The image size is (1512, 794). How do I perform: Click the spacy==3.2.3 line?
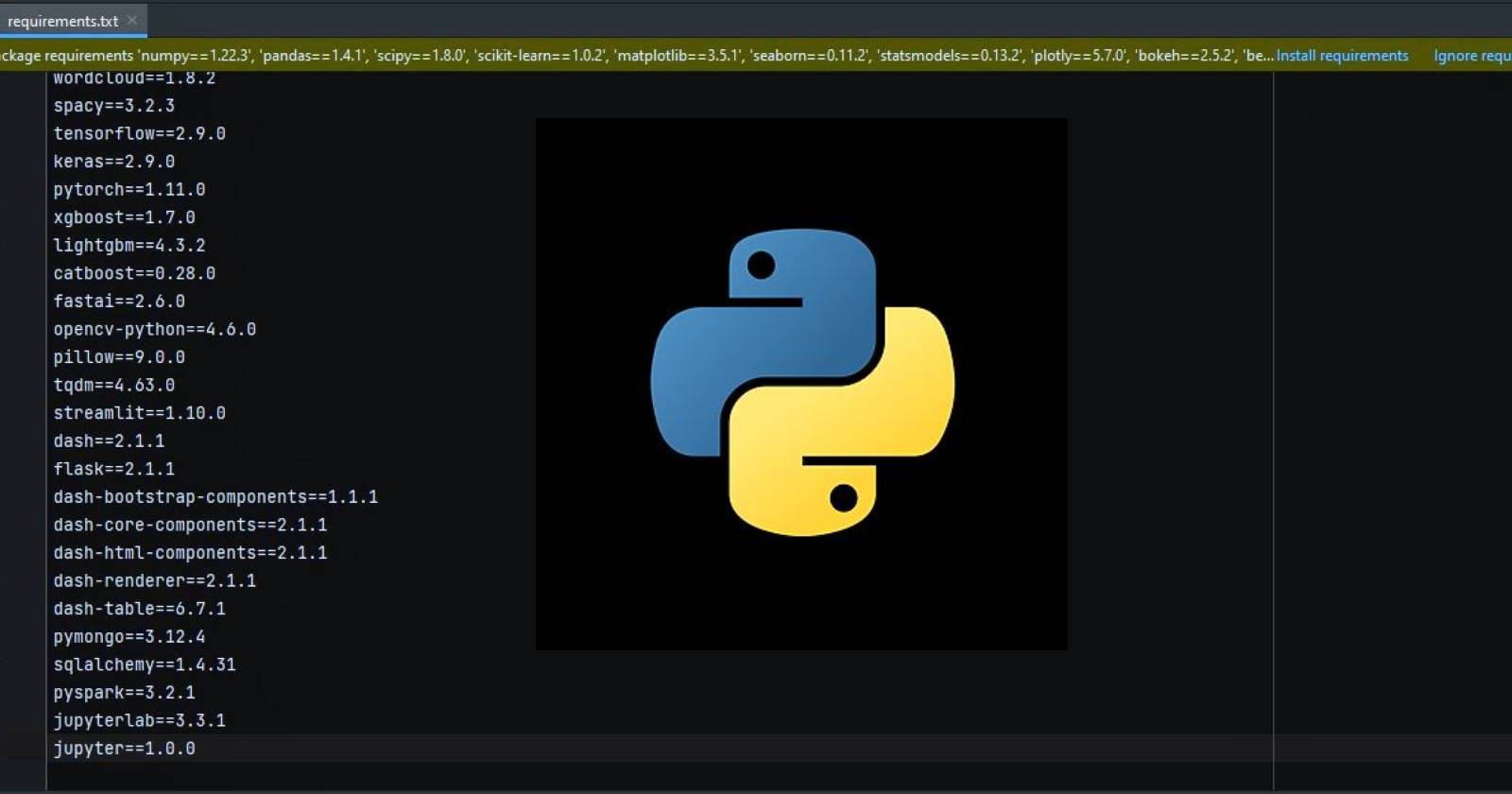113,106
